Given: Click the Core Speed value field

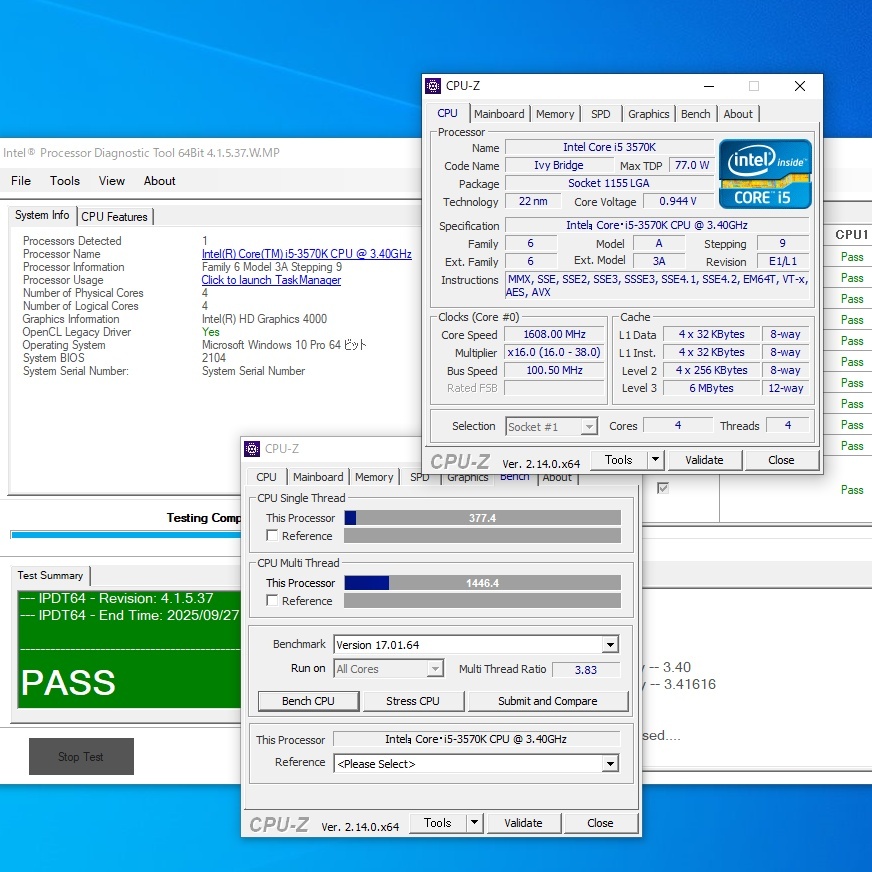Looking at the screenshot, I should point(554,335).
